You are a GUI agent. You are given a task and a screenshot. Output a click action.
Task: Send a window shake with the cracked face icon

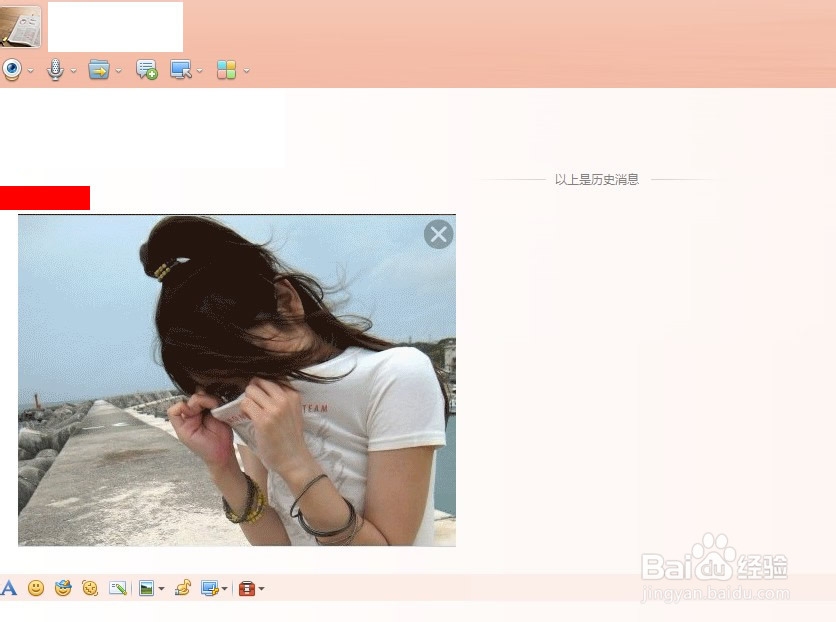click(90, 588)
